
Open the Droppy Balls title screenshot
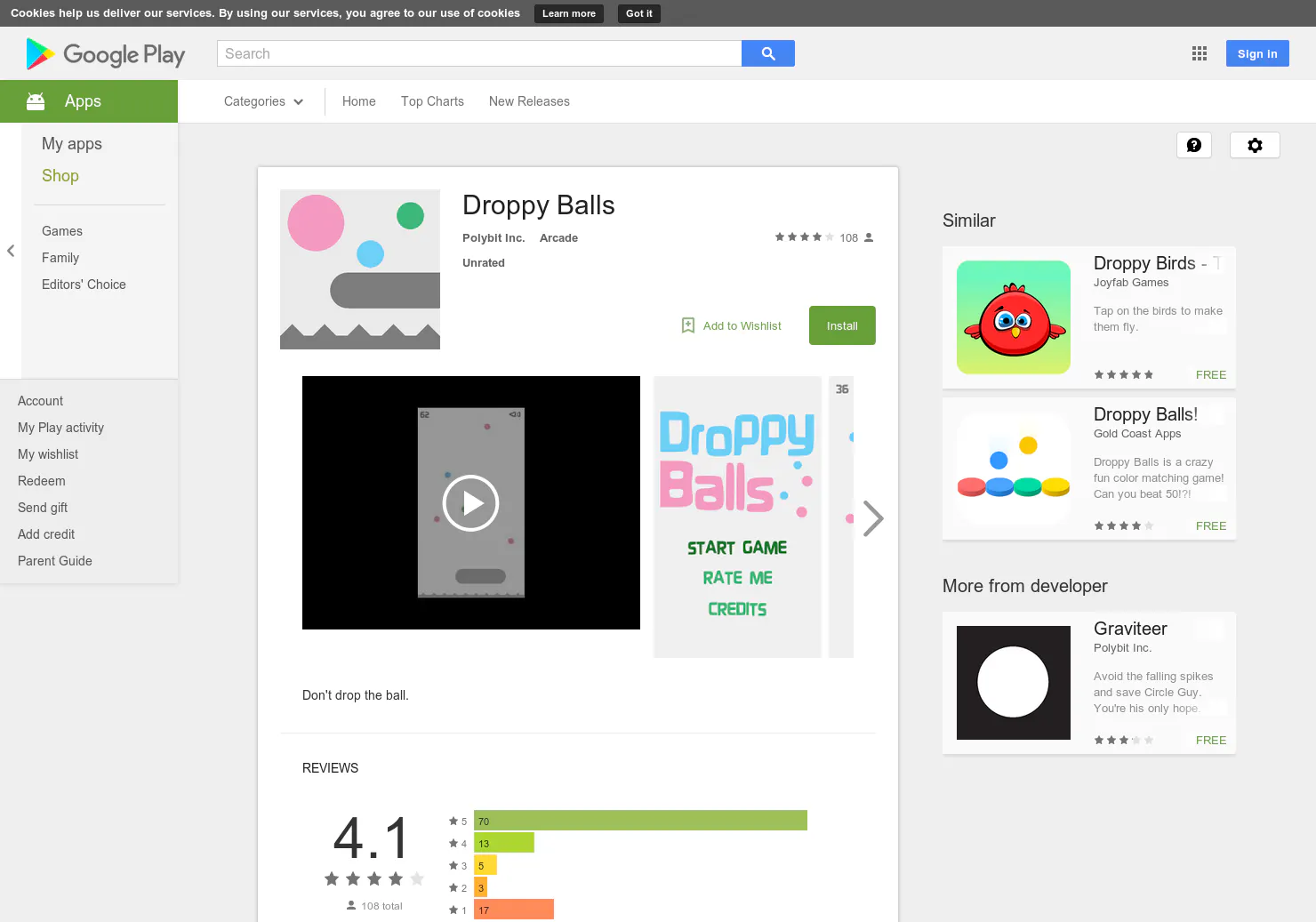pos(737,517)
